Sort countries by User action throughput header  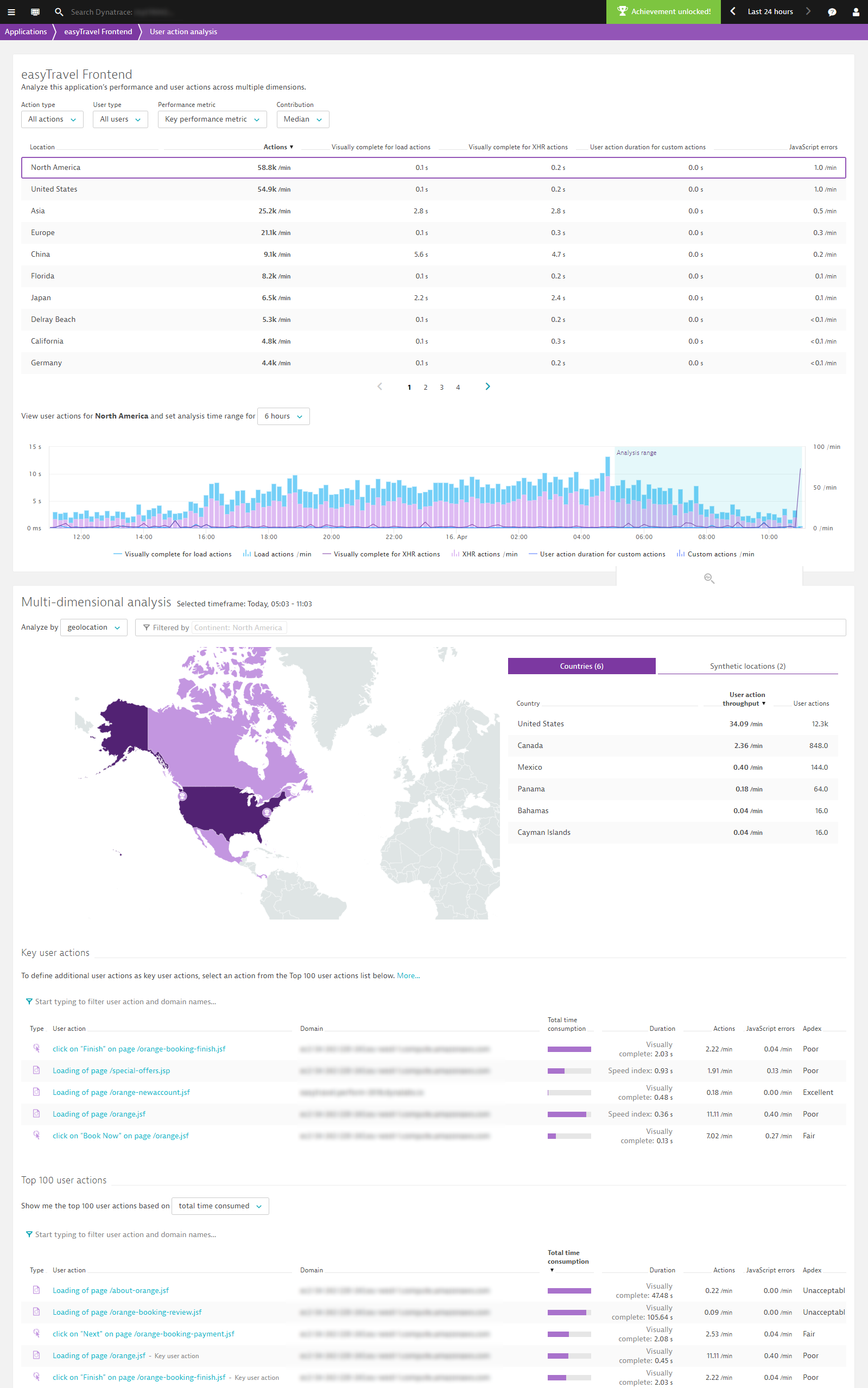744,699
